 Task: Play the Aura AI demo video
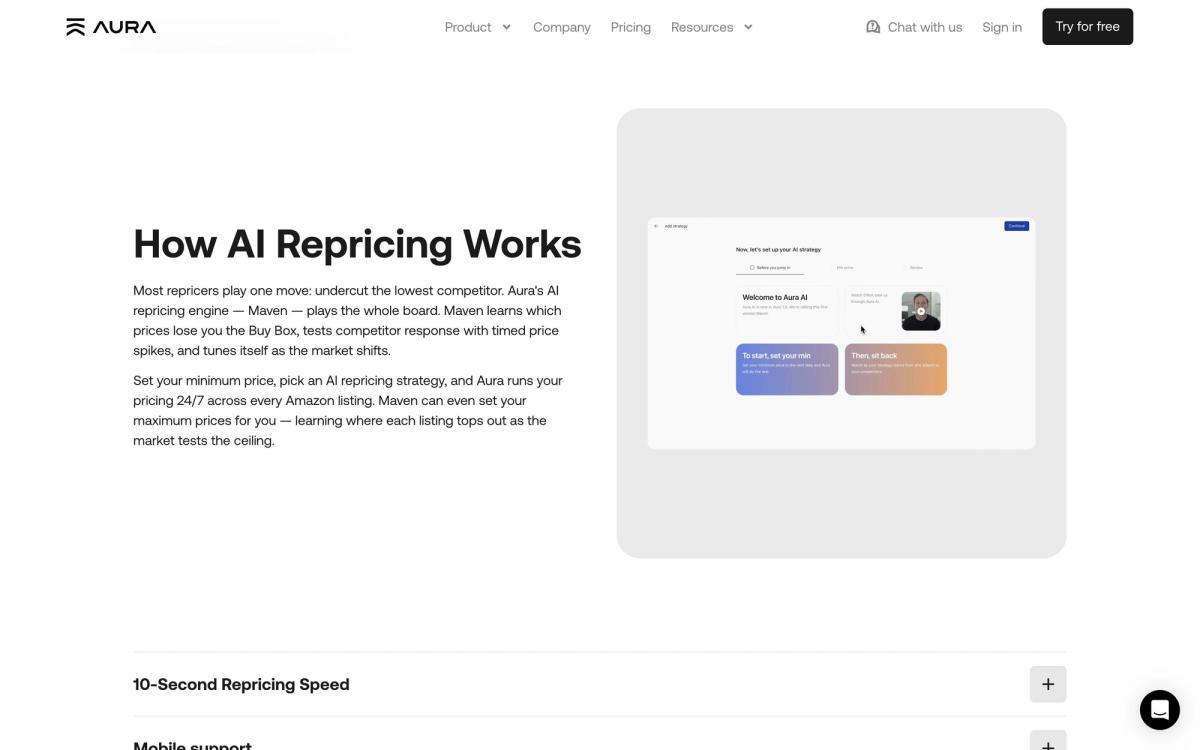tap(841, 333)
